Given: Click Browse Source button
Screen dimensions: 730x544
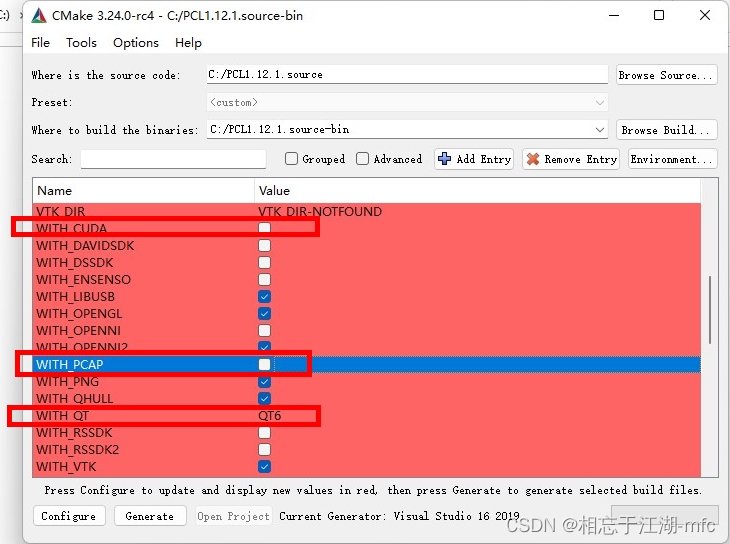Looking at the screenshot, I should 666,75.
